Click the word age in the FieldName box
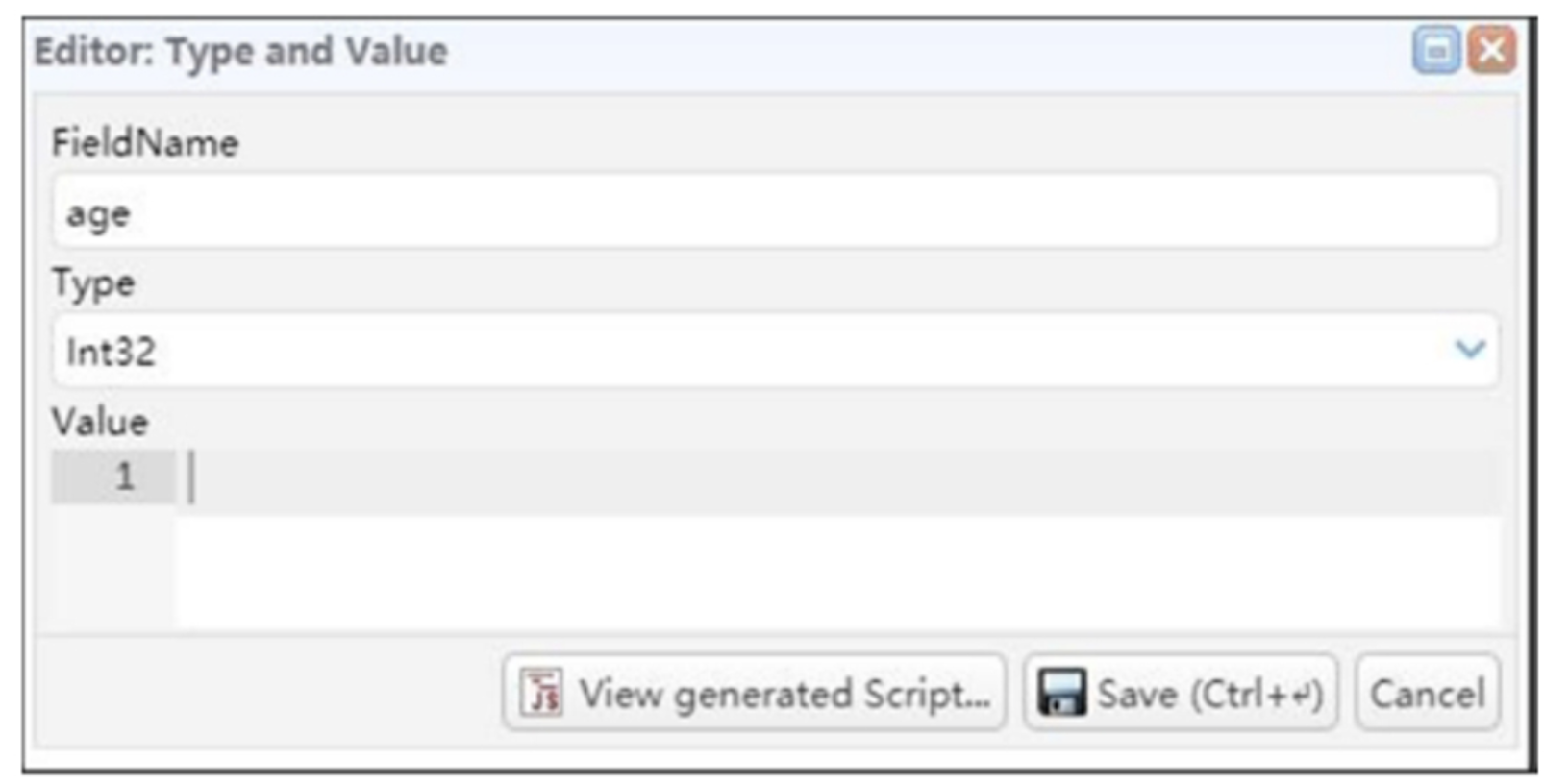The image size is (1544, 784). coord(98,215)
